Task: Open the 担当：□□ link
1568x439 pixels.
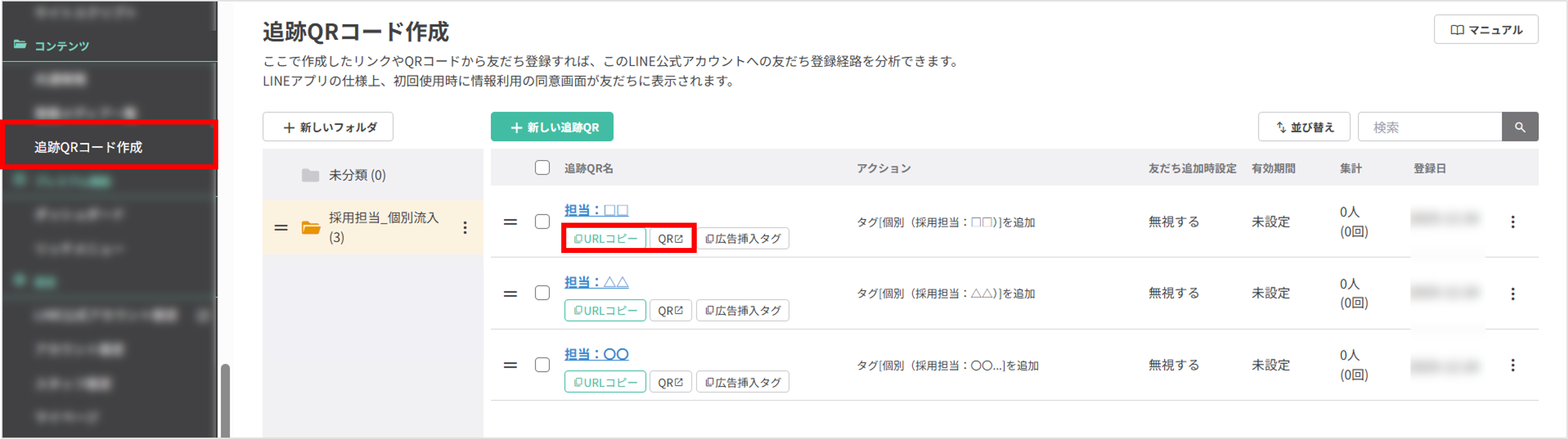Action: [595, 210]
